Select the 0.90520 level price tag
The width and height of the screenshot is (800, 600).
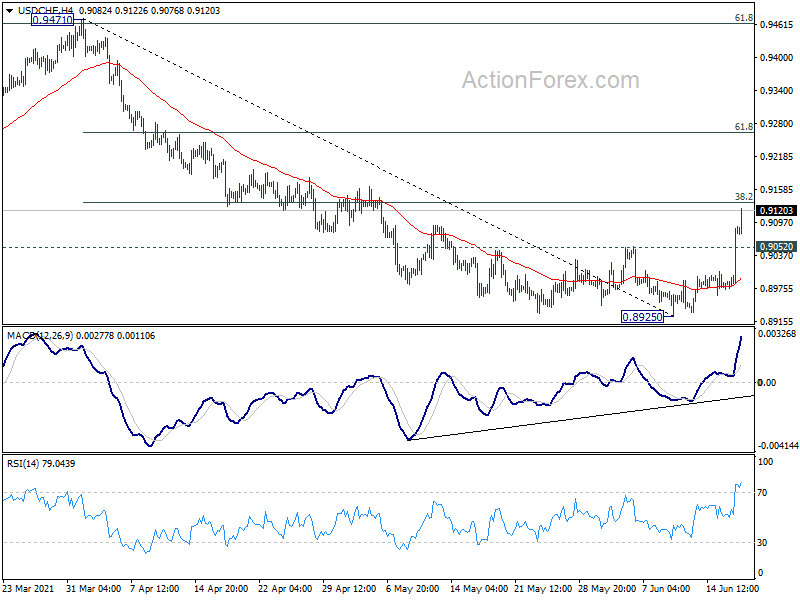pos(776,247)
